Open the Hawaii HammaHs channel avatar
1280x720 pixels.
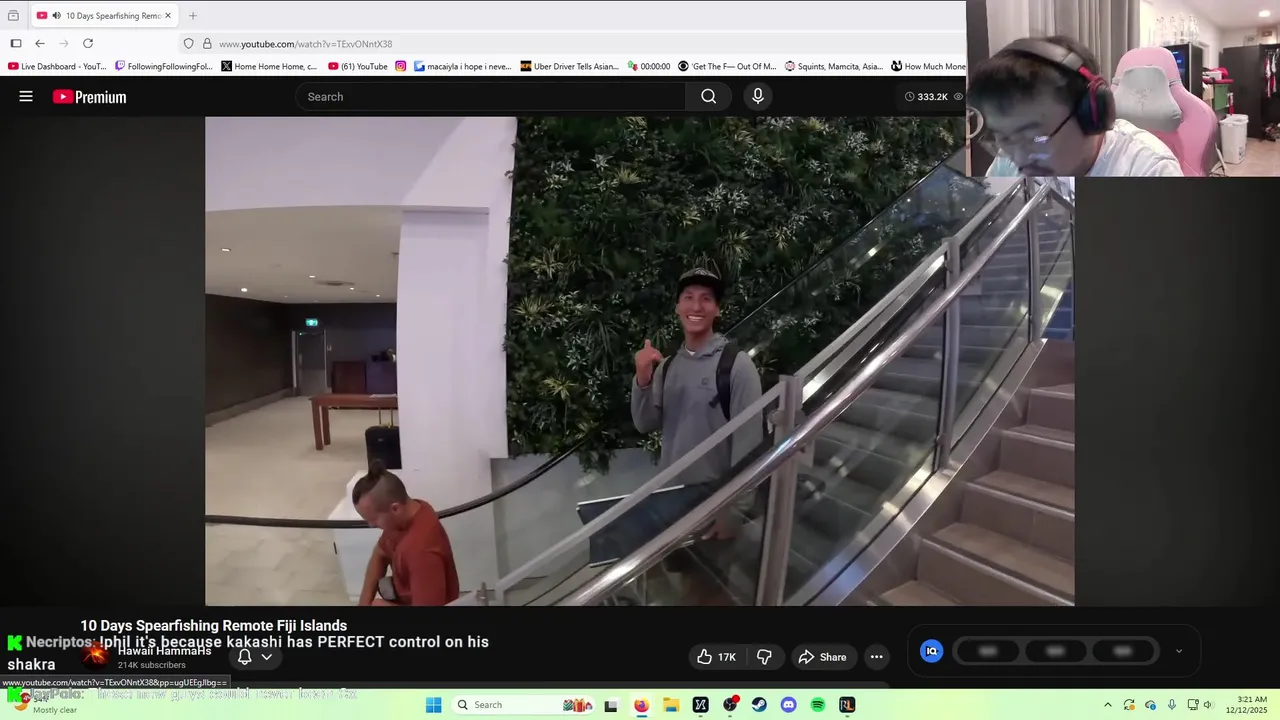96,655
